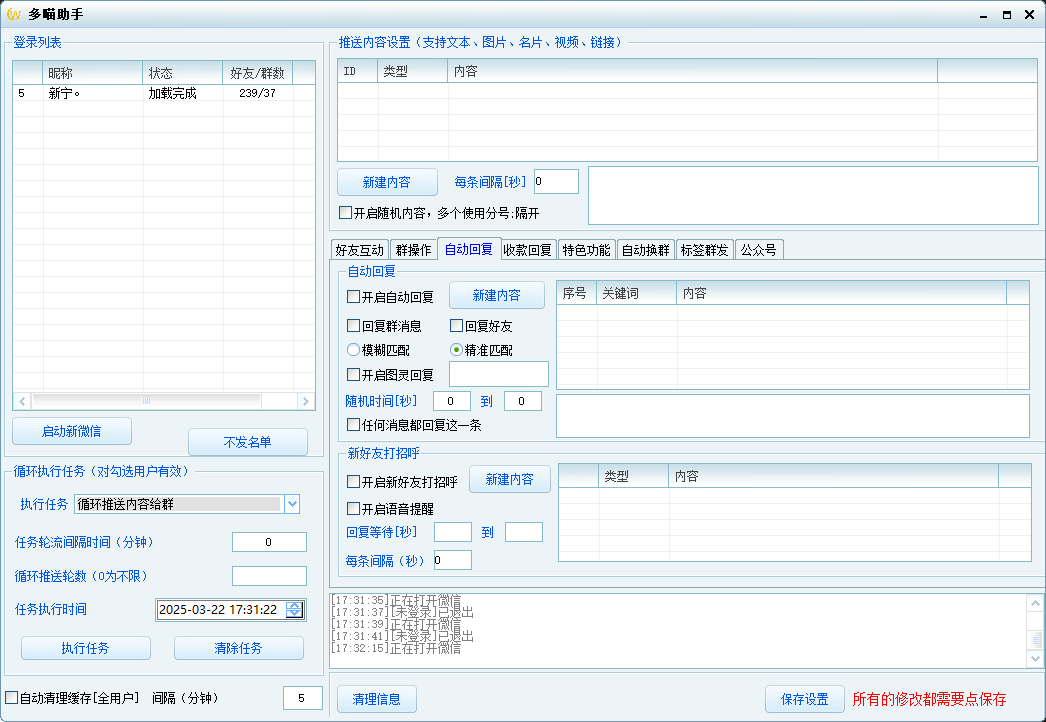The width and height of the screenshot is (1046, 722).
Task: Check the 回复群消息 option
Action: pyautogui.click(x=354, y=326)
